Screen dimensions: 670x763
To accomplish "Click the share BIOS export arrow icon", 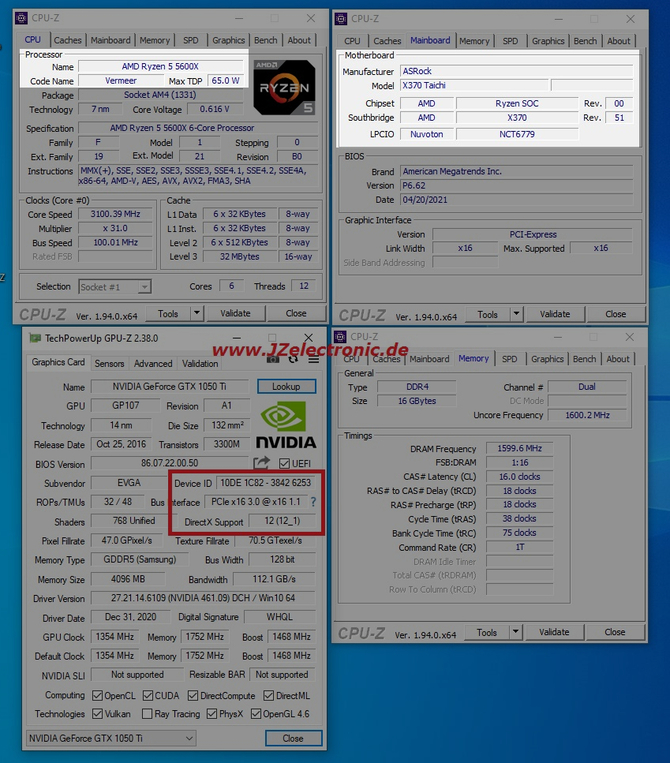I will click(262, 463).
